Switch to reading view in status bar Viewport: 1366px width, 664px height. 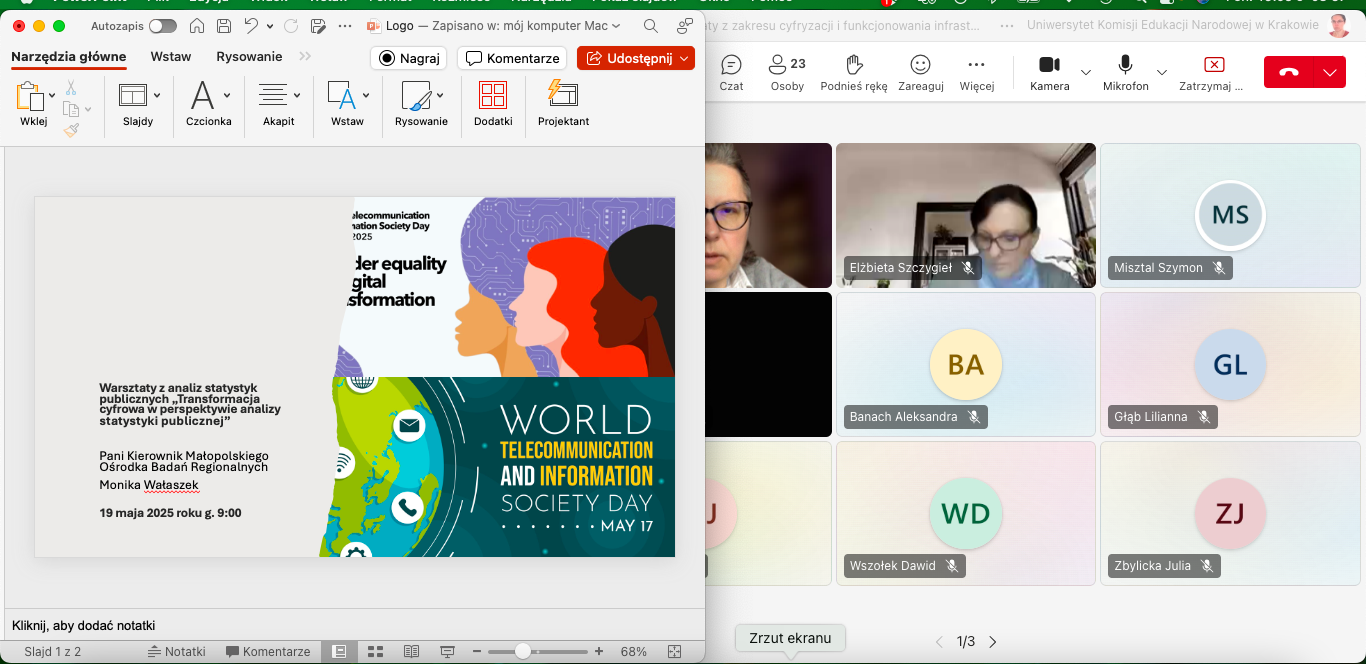tap(411, 651)
